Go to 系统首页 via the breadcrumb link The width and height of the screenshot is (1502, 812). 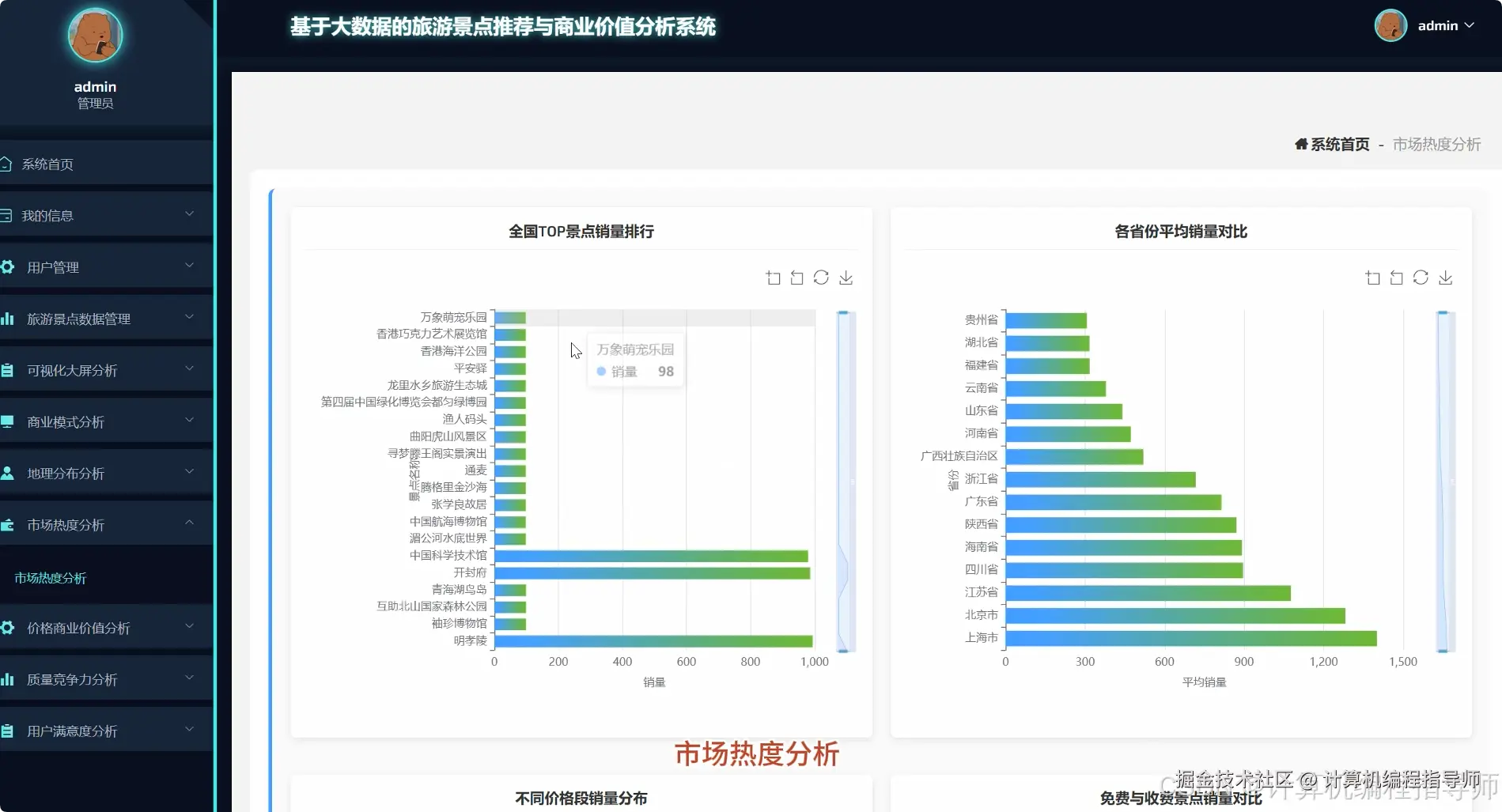(x=1340, y=144)
